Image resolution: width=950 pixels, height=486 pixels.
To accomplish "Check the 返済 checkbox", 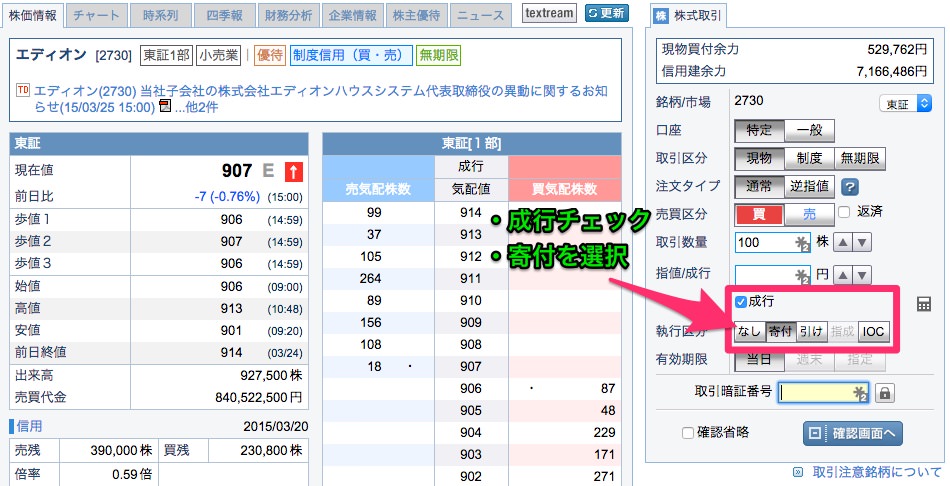I will pos(844,211).
